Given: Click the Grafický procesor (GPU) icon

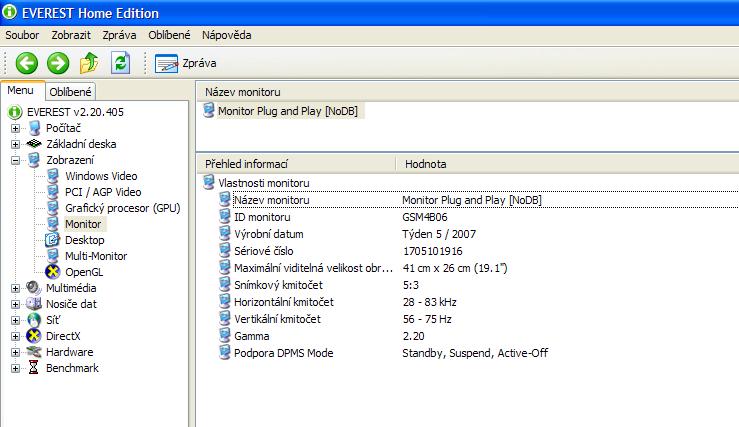Looking at the screenshot, I should pos(53,208).
